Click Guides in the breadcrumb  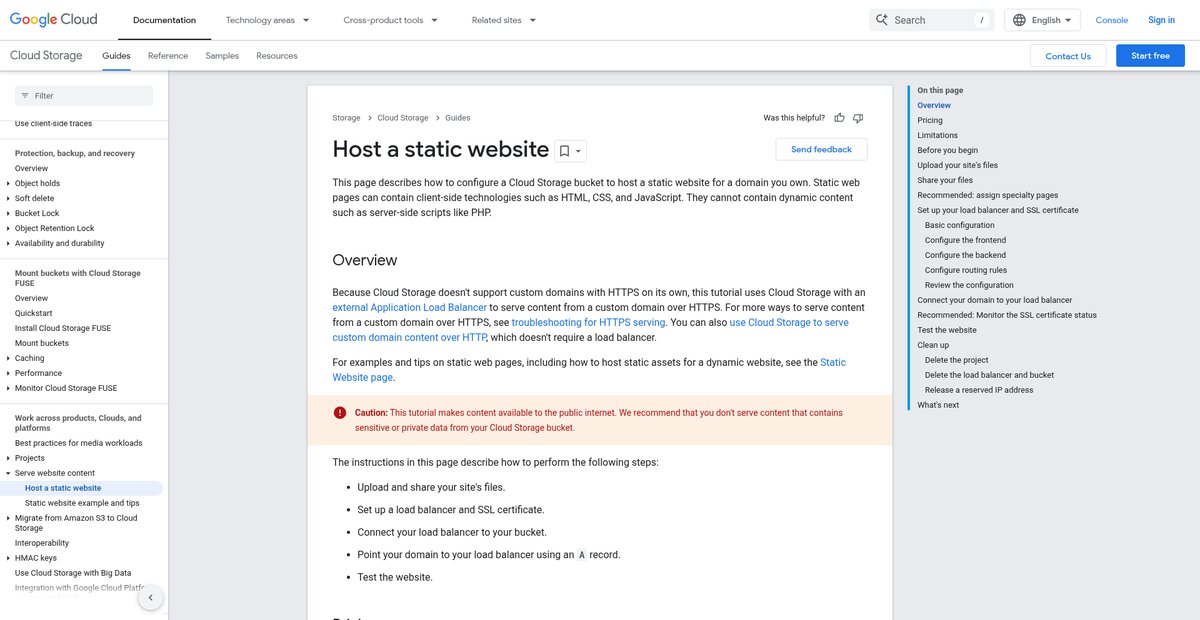point(458,118)
